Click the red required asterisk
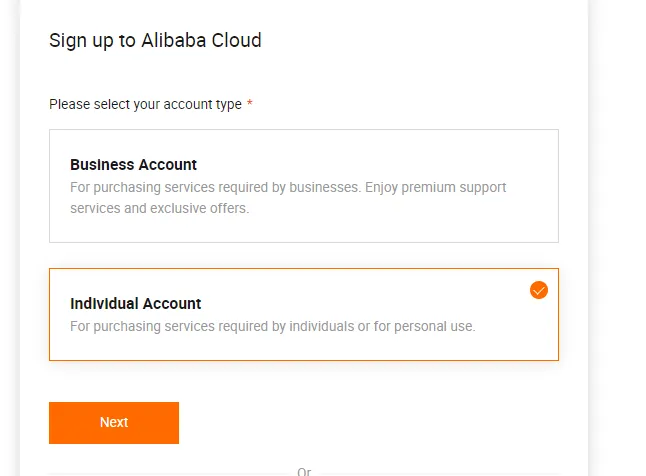The image size is (646, 476). (250, 104)
